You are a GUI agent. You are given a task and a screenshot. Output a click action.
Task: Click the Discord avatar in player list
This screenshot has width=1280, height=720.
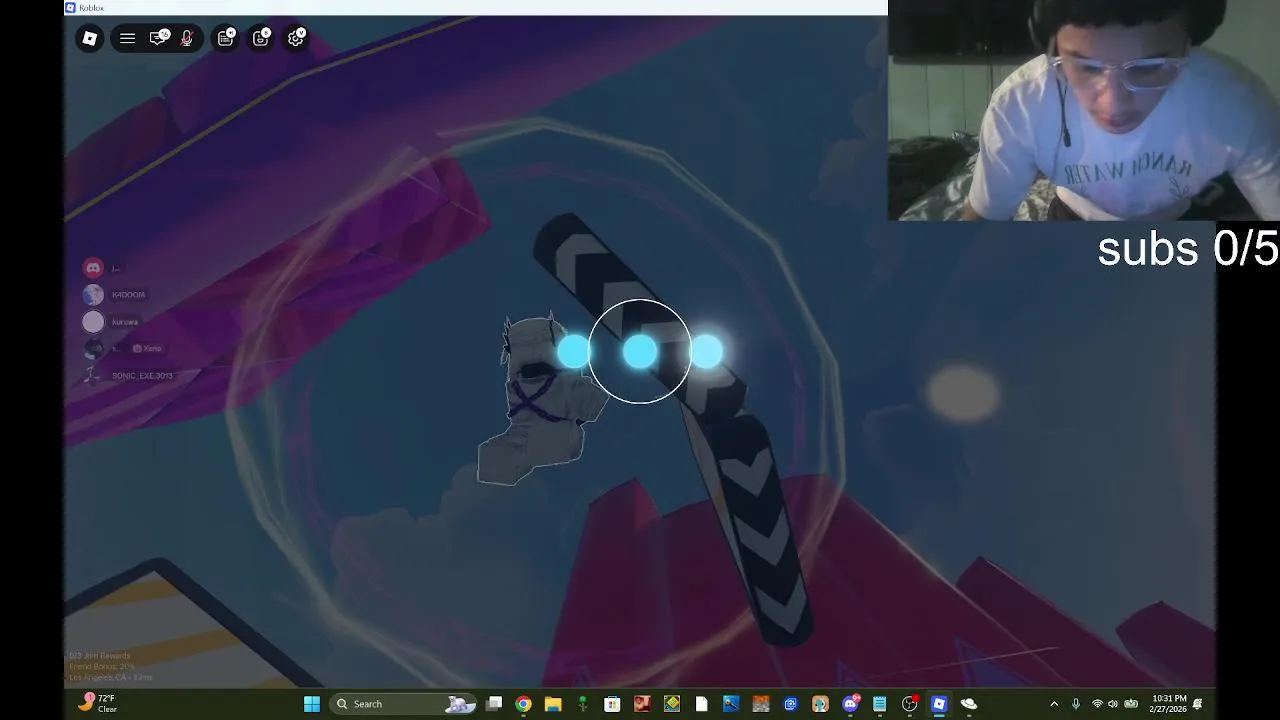[93, 268]
